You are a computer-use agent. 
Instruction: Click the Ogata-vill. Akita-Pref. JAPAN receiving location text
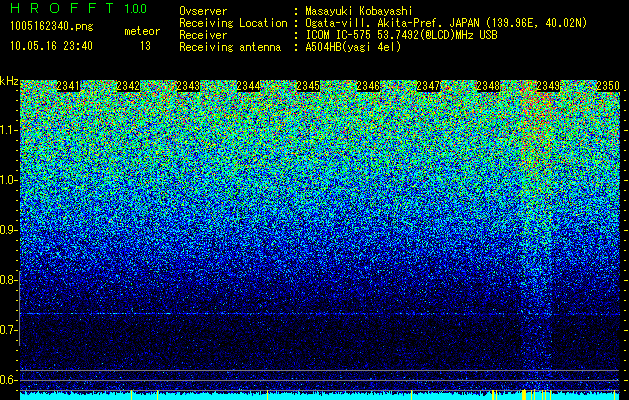point(446,23)
